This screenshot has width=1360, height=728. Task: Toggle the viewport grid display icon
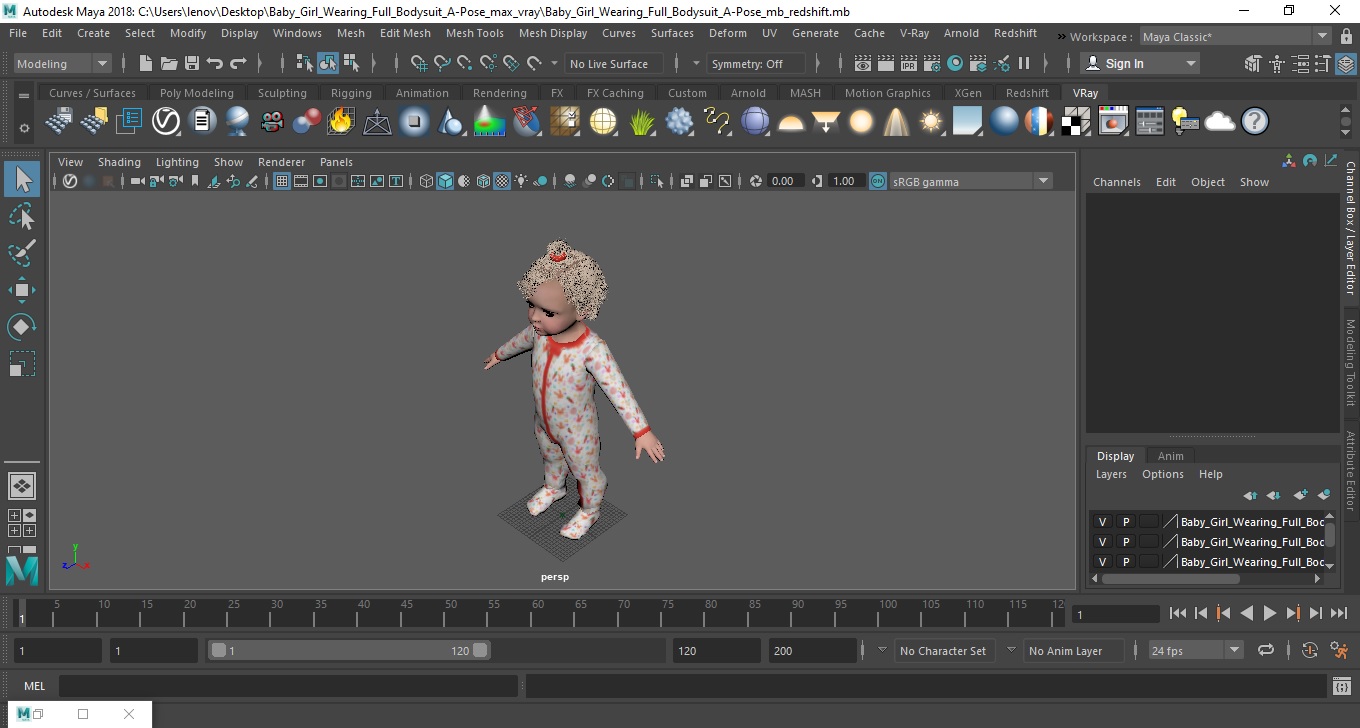(282, 181)
